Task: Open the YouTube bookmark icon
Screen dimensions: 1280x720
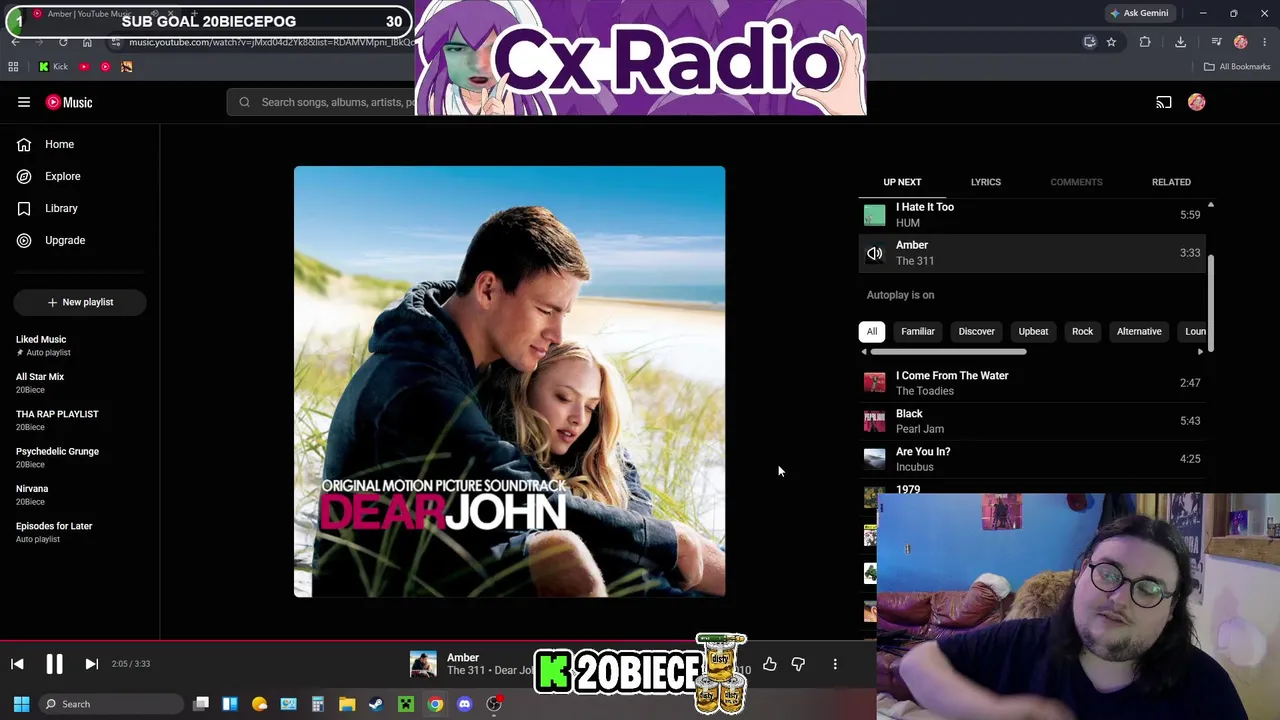Action: tap(84, 67)
